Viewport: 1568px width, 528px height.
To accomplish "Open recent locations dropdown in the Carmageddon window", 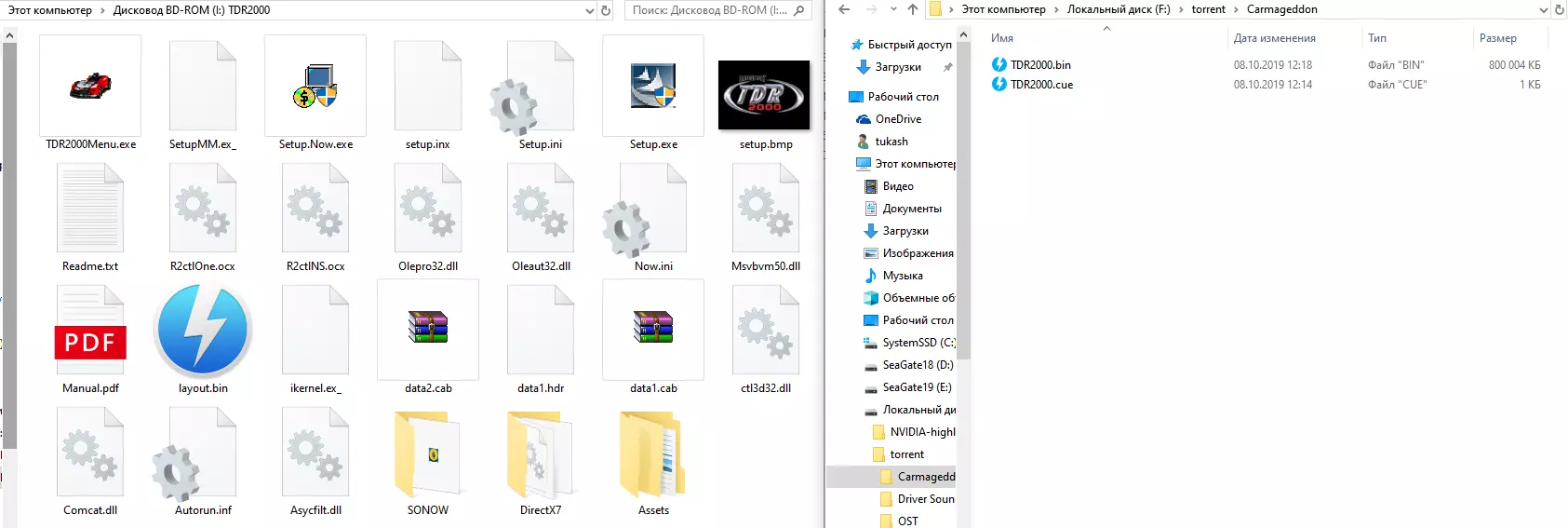I will point(893,9).
